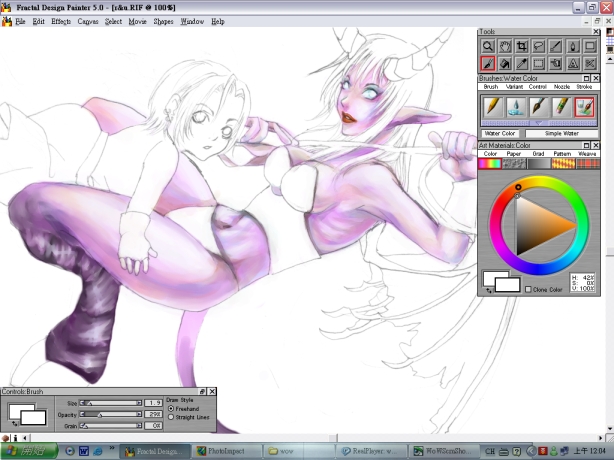Click the Size slider track
This screenshot has height=460, width=614.
click(x=111, y=403)
